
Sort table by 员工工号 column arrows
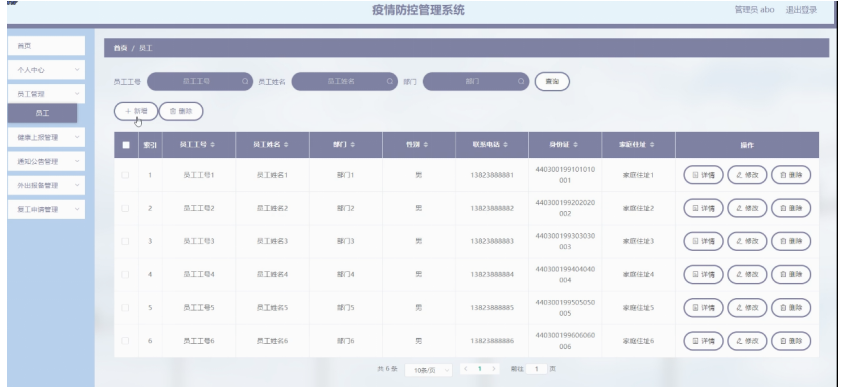click(x=213, y=145)
